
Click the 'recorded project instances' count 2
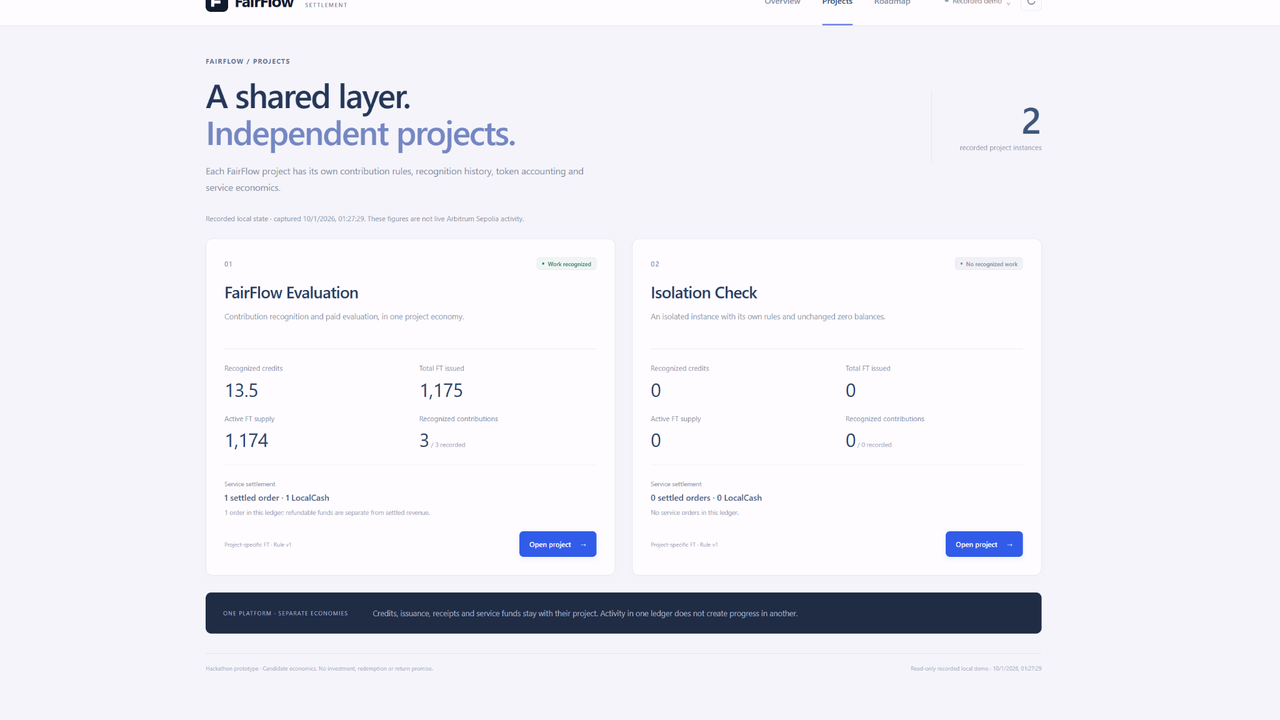point(1031,122)
